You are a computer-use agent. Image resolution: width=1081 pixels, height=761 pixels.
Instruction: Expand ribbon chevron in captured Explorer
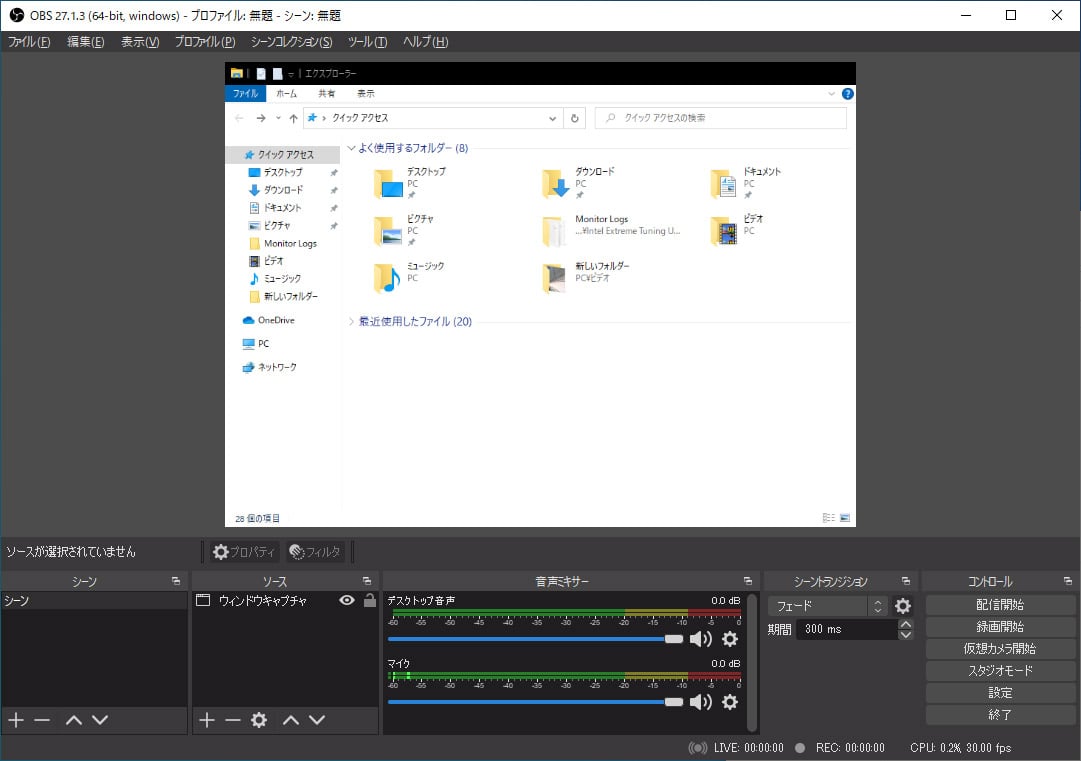pos(831,94)
